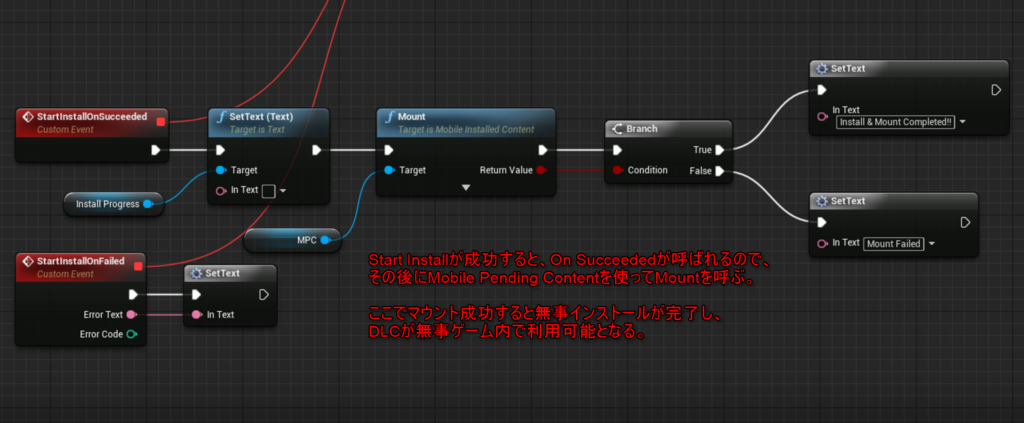The width and height of the screenshot is (1024, 423).
Task: Select SetText (Text) function node header
Action: click(268, 122)
